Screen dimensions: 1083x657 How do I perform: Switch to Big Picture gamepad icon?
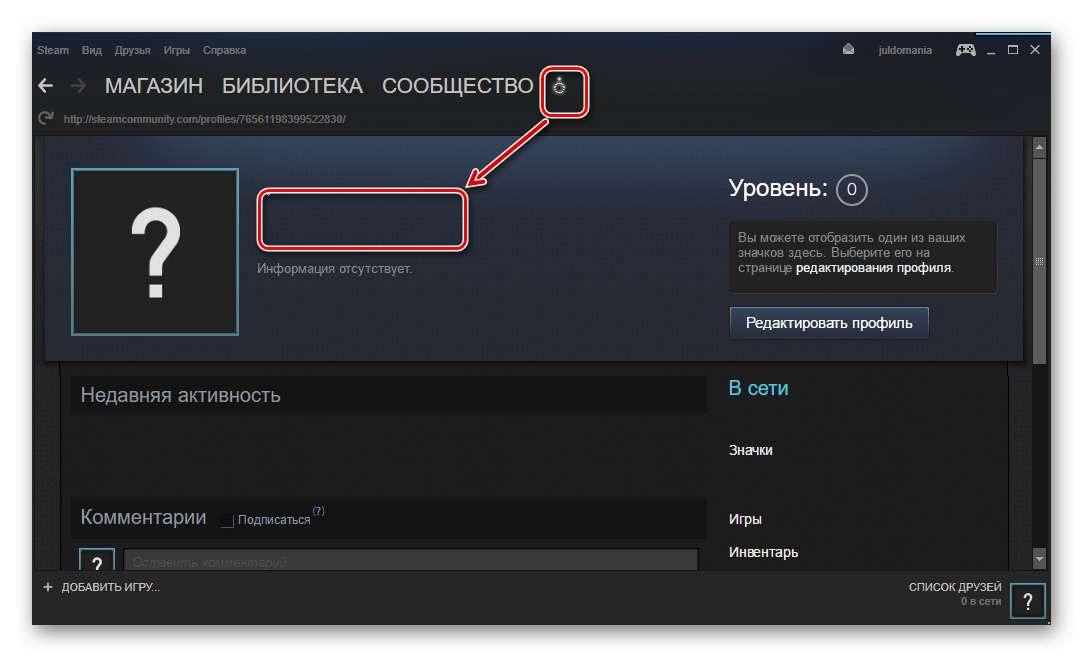click(x=966, y=50)
